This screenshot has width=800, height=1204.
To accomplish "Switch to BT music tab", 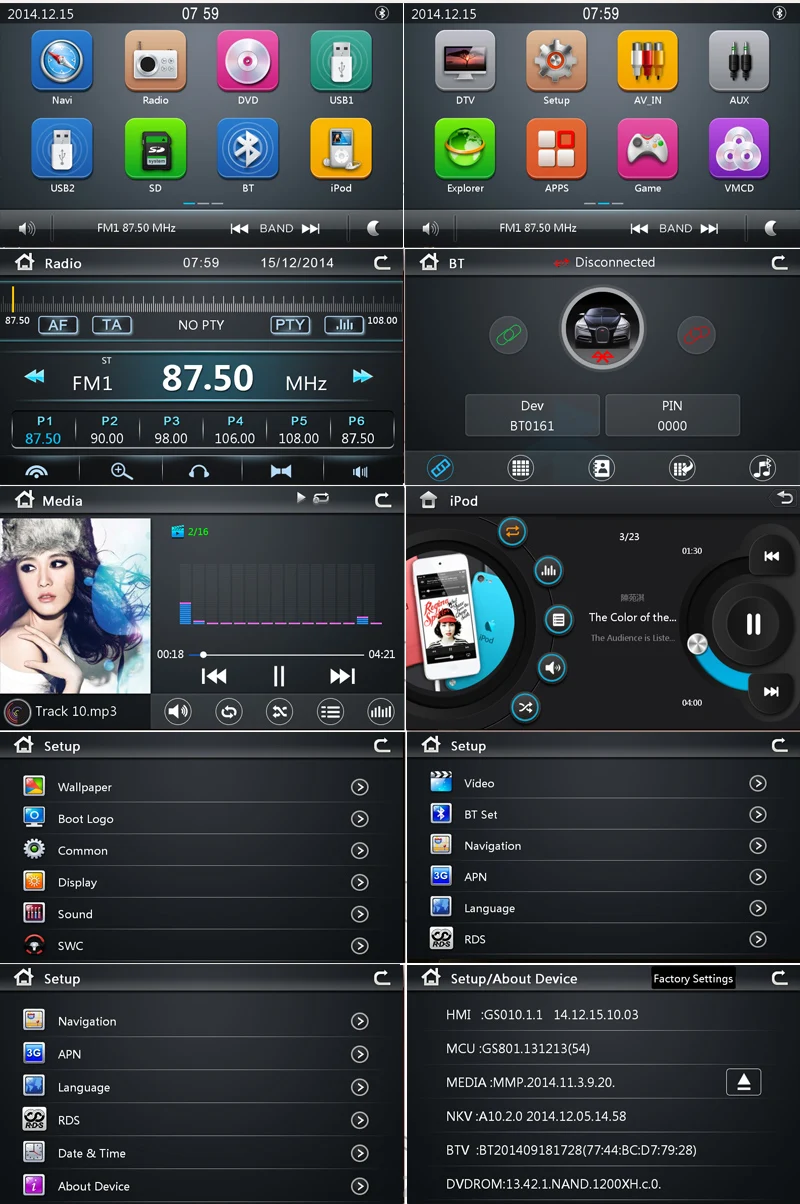I will click(762, 467).
